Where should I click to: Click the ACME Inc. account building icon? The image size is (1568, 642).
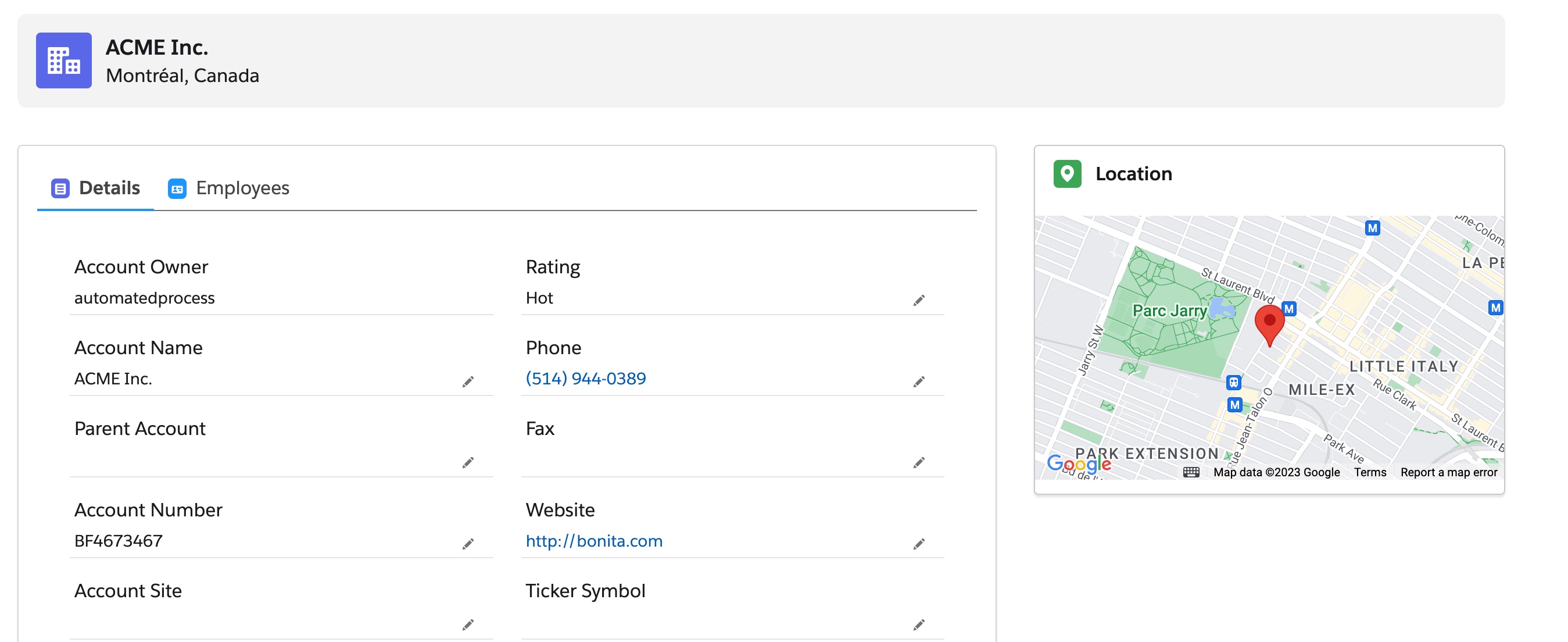click(x=63, y=60)
